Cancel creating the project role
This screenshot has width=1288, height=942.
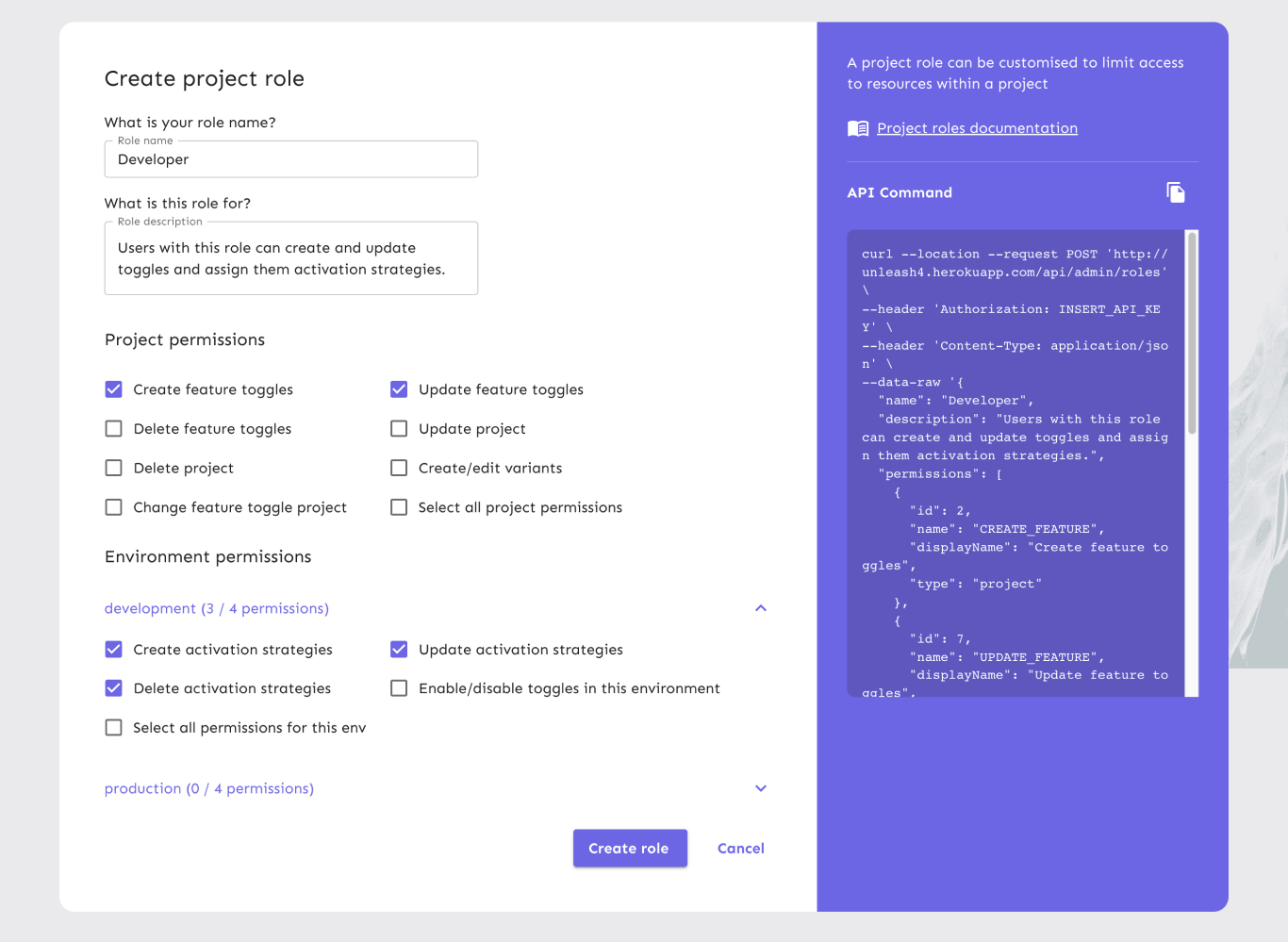pyautogui.click(x=740, y=848)
